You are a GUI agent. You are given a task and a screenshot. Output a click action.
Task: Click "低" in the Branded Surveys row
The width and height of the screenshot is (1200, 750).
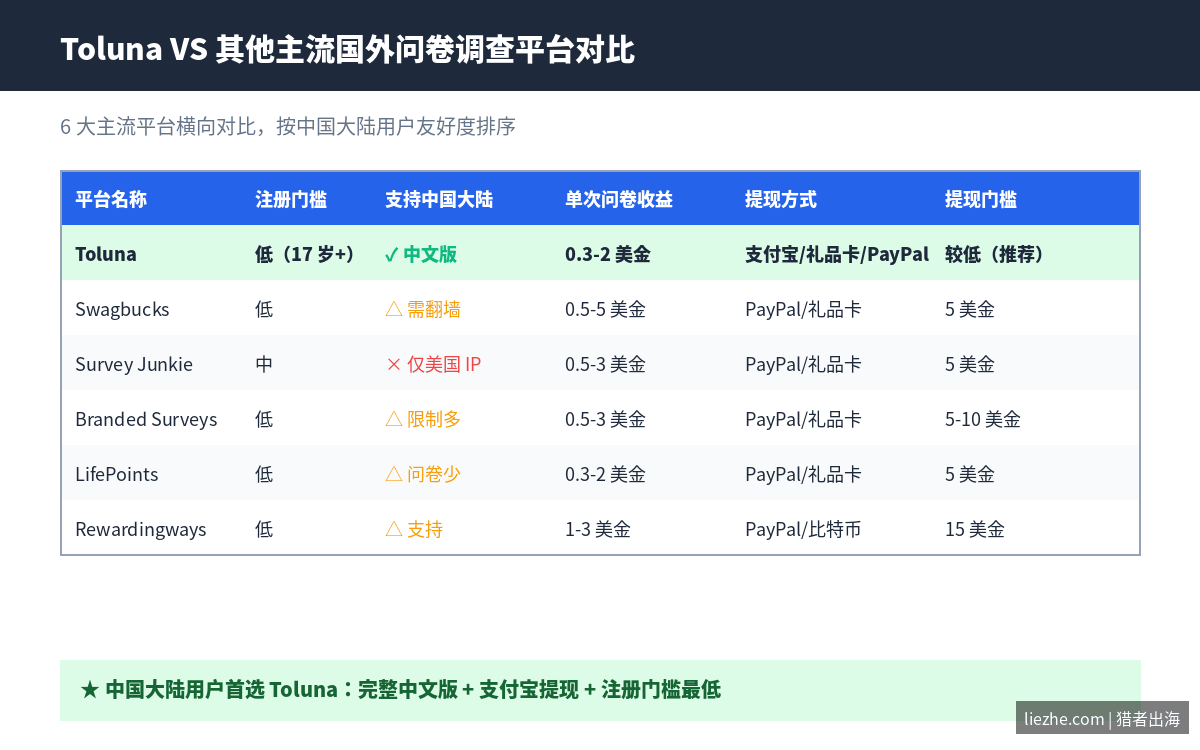pos(264,419)
